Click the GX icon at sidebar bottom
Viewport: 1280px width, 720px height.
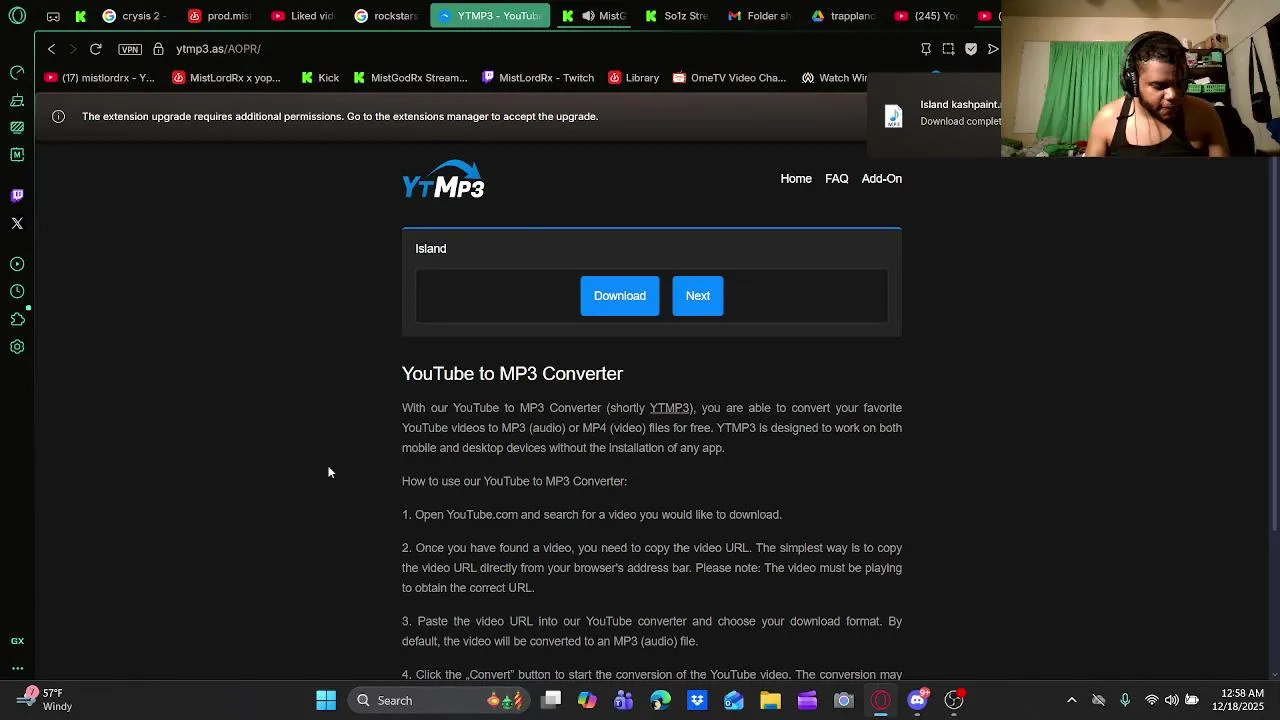pyautogui.click(x=17, y=641)
